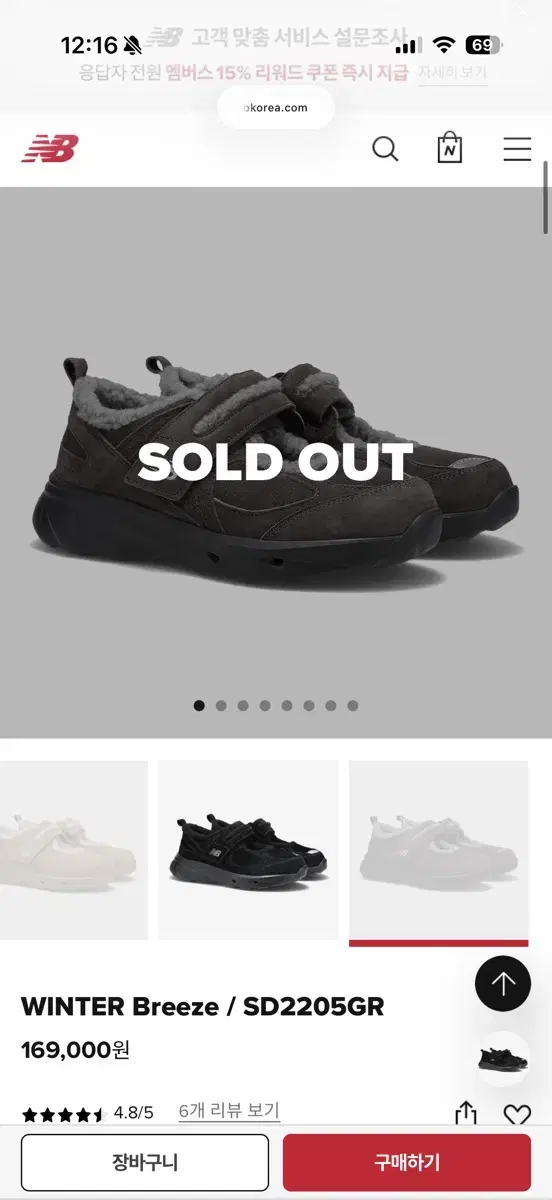Open the shopping bag icon
This screenshot has height=1200, width=552.
[450, 149]
